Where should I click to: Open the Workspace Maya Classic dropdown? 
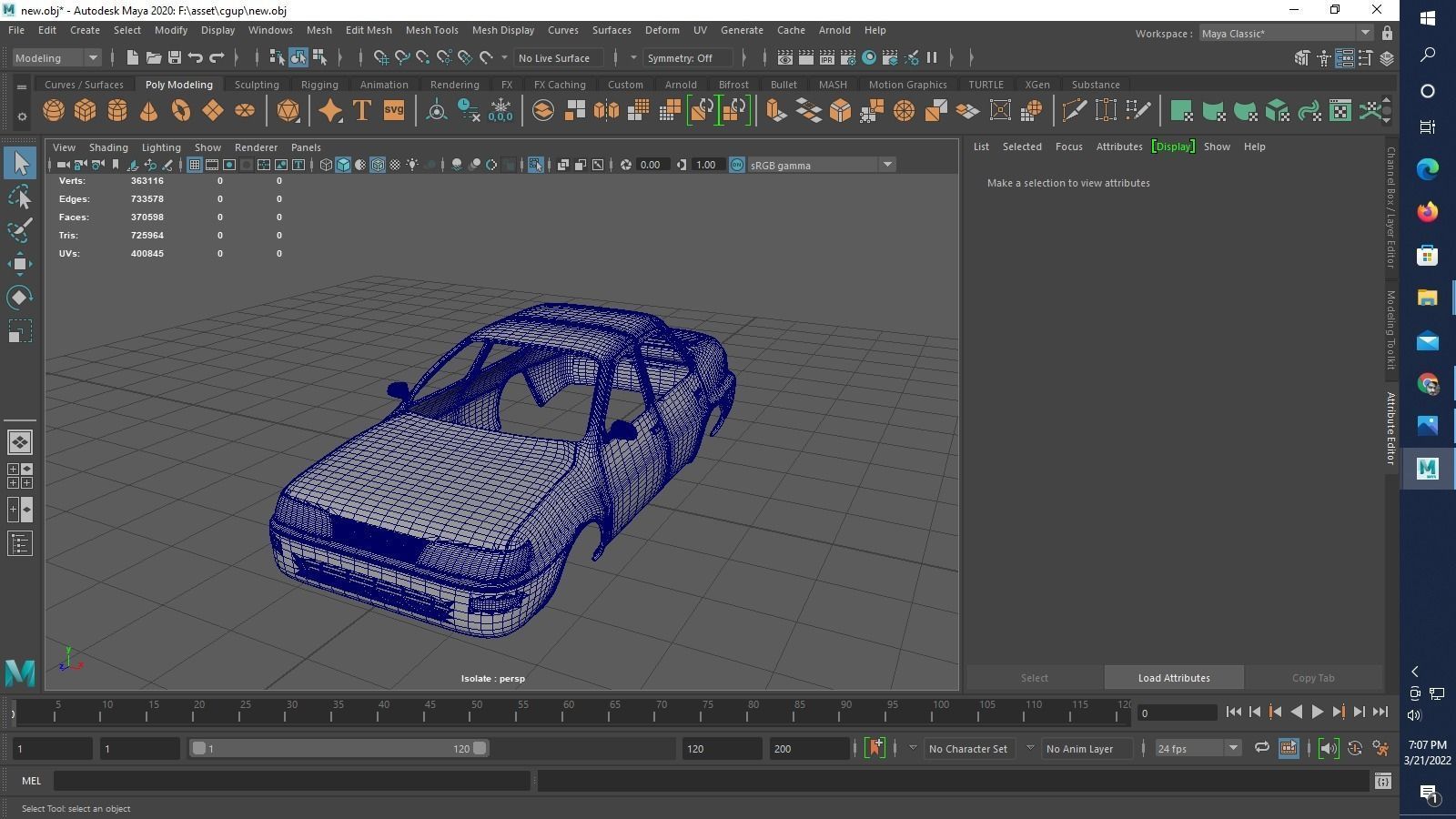1285,34
